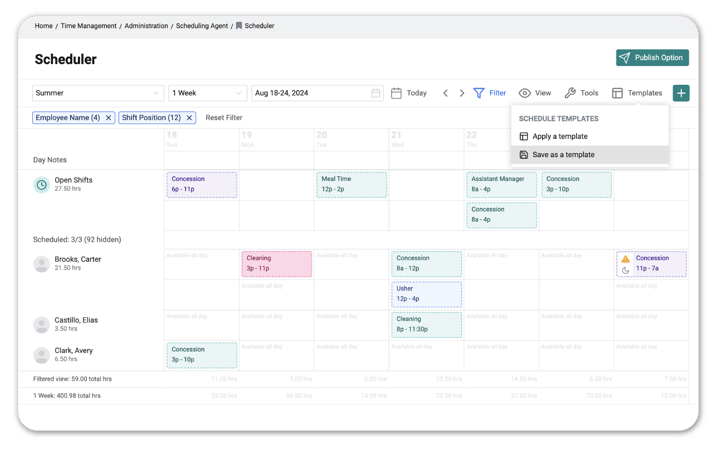This screenshot has height=462, width=726.
Task: Click 'Scheduled: 3/3 (92 hidden)' text
Action: (77, 240)
